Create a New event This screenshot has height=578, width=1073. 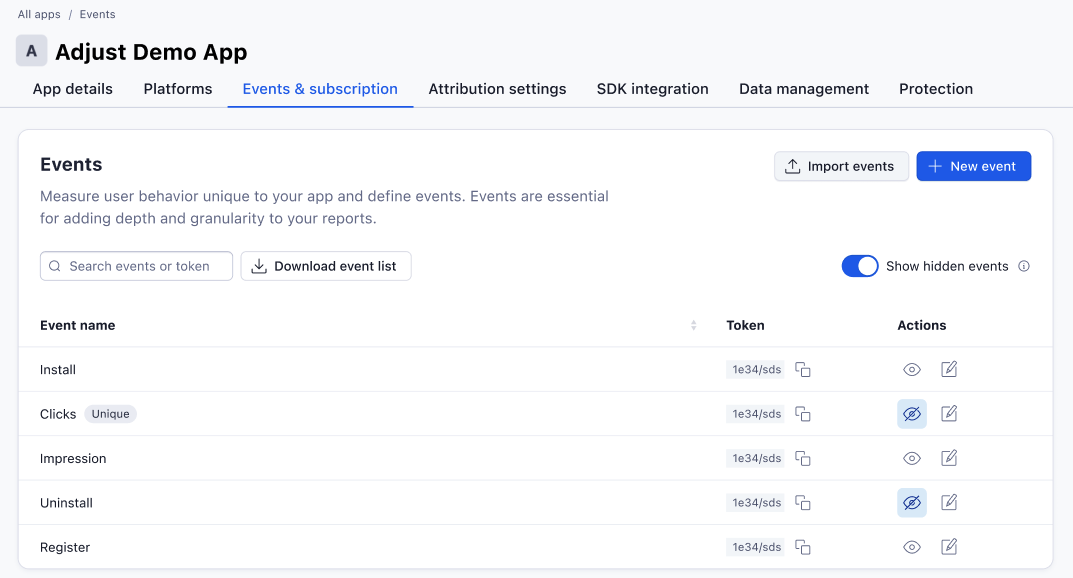pos(973,166)
